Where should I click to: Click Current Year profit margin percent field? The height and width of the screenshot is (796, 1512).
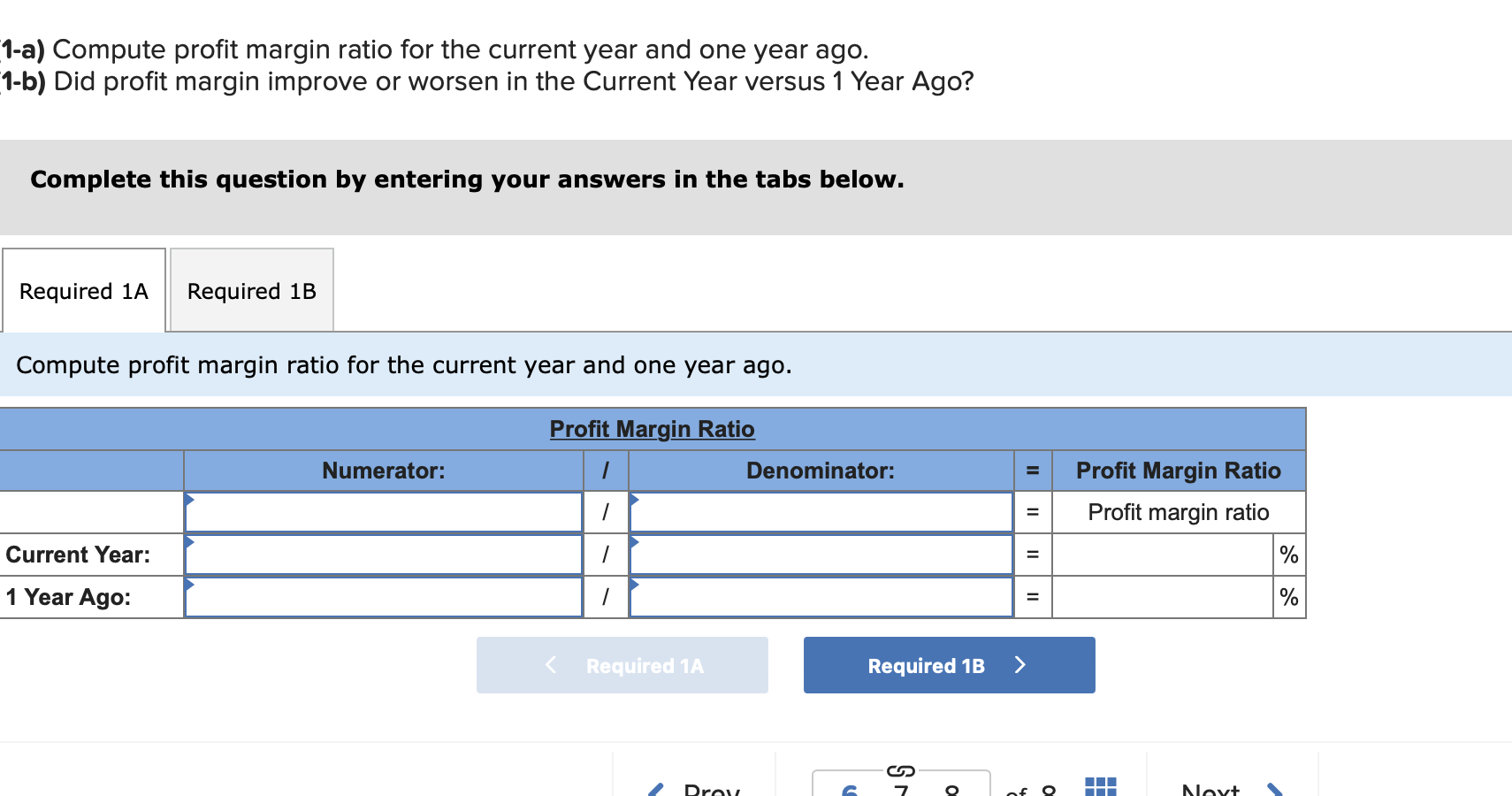pos(1163,555)
